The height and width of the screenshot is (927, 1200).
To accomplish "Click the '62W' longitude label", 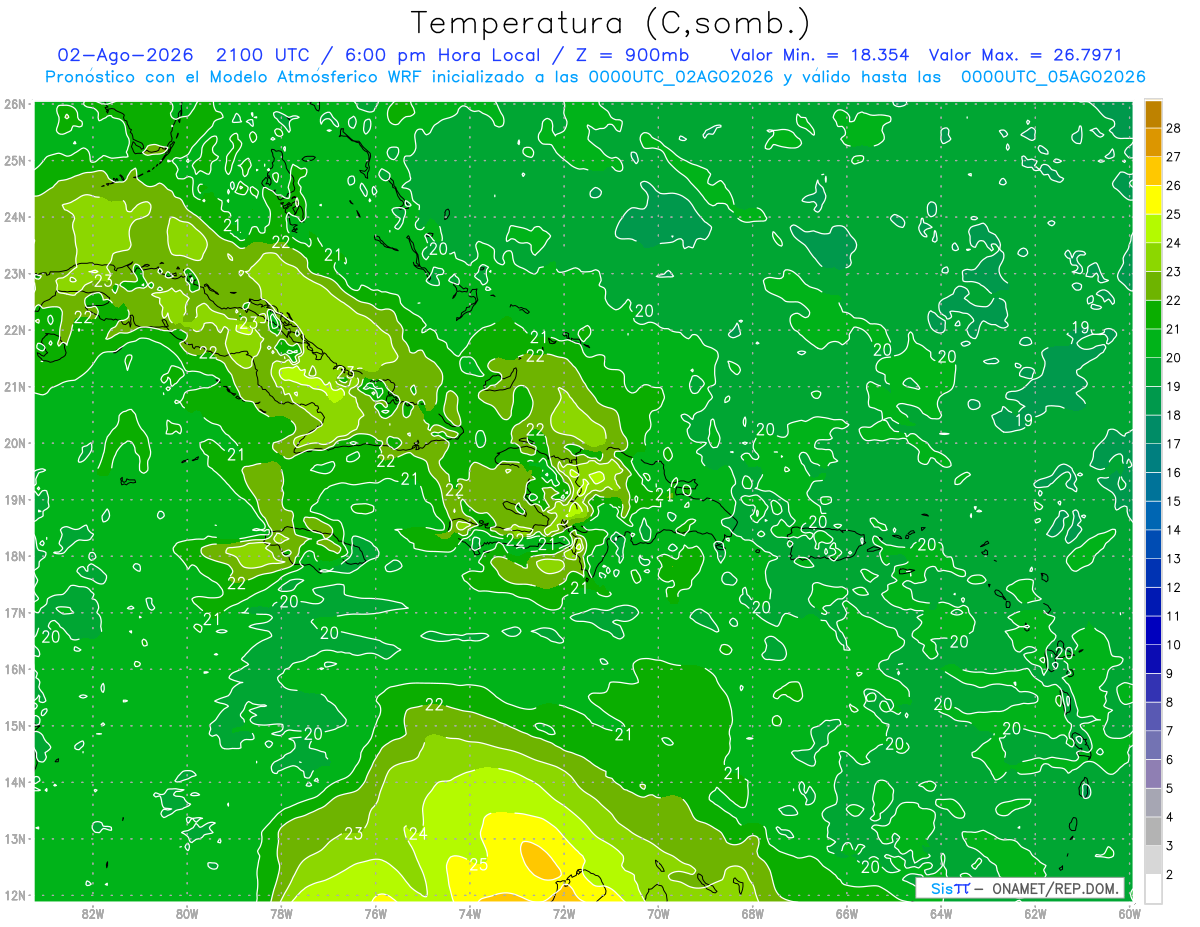I will 1035,913.
